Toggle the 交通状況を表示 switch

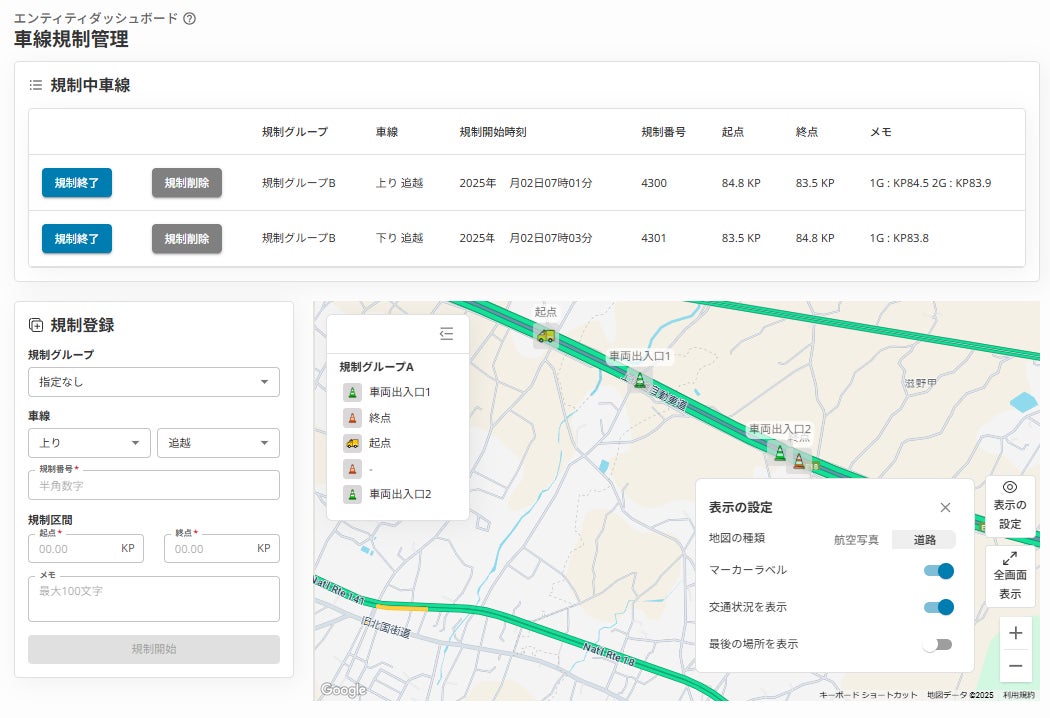[x=938, y=607]
